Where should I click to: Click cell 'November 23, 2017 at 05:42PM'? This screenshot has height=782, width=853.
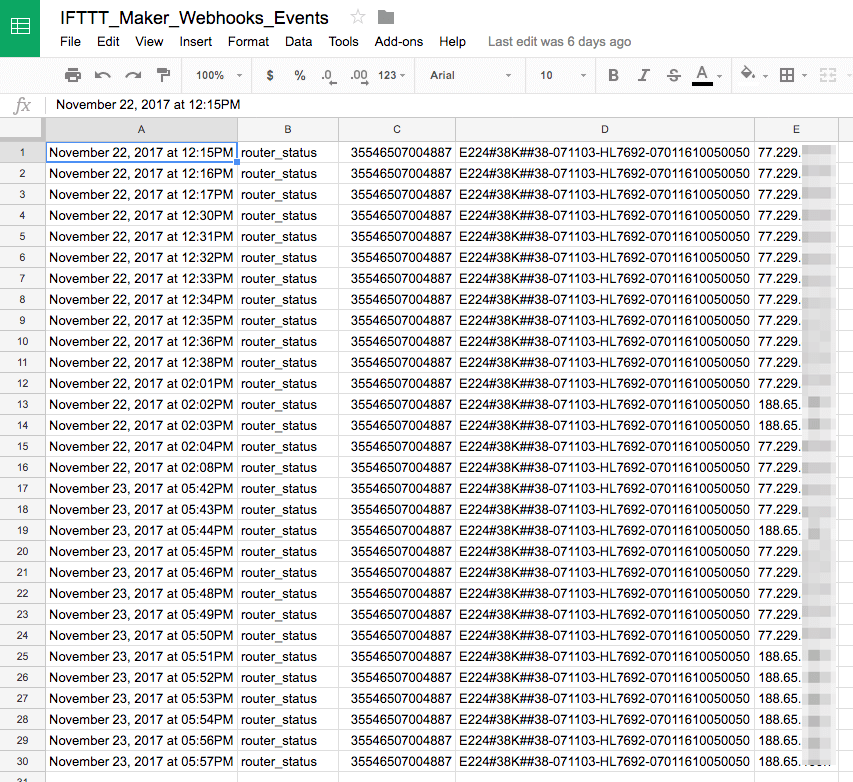(141, 489)
